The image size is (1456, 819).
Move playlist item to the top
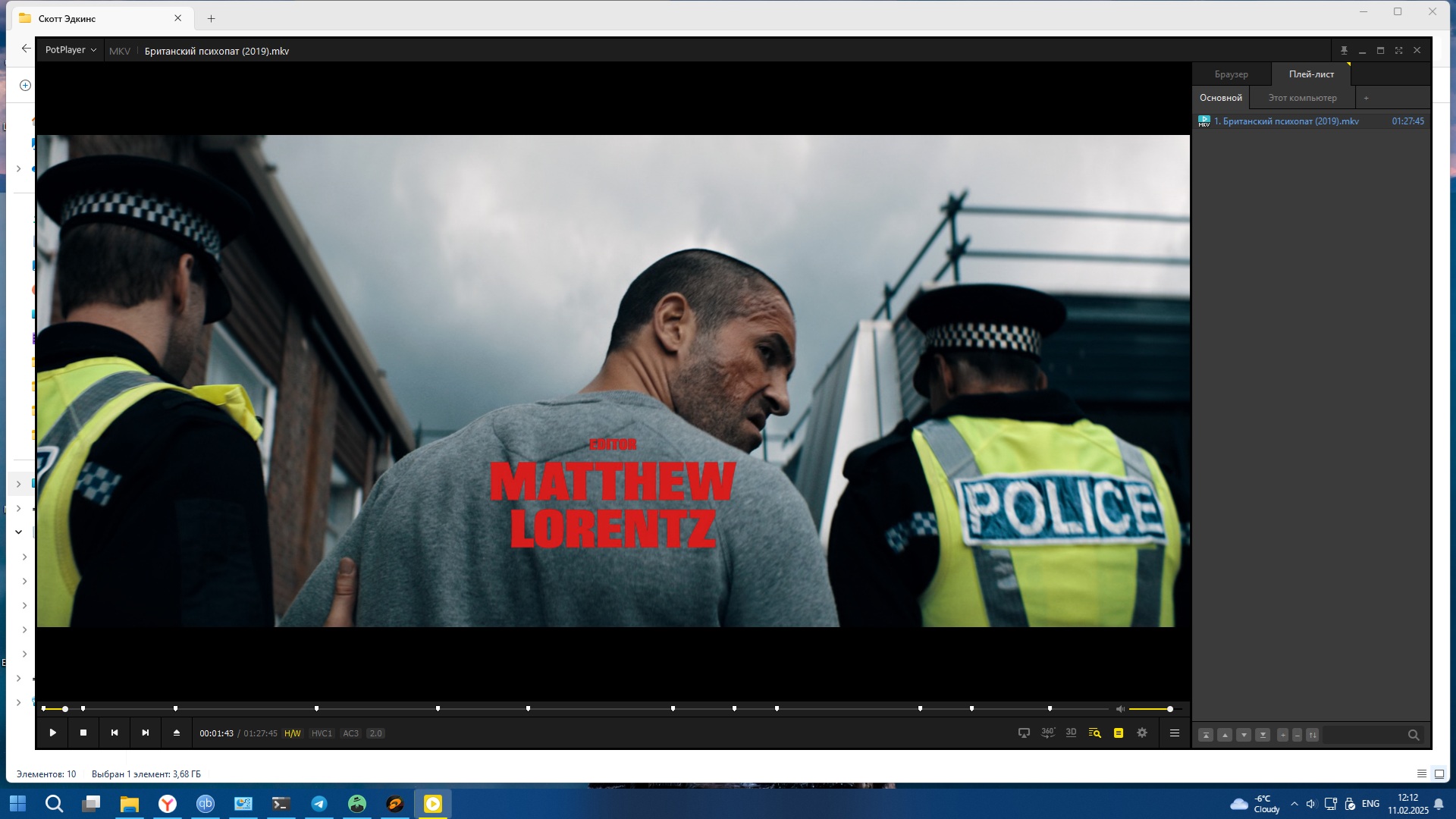[1206, 735]
